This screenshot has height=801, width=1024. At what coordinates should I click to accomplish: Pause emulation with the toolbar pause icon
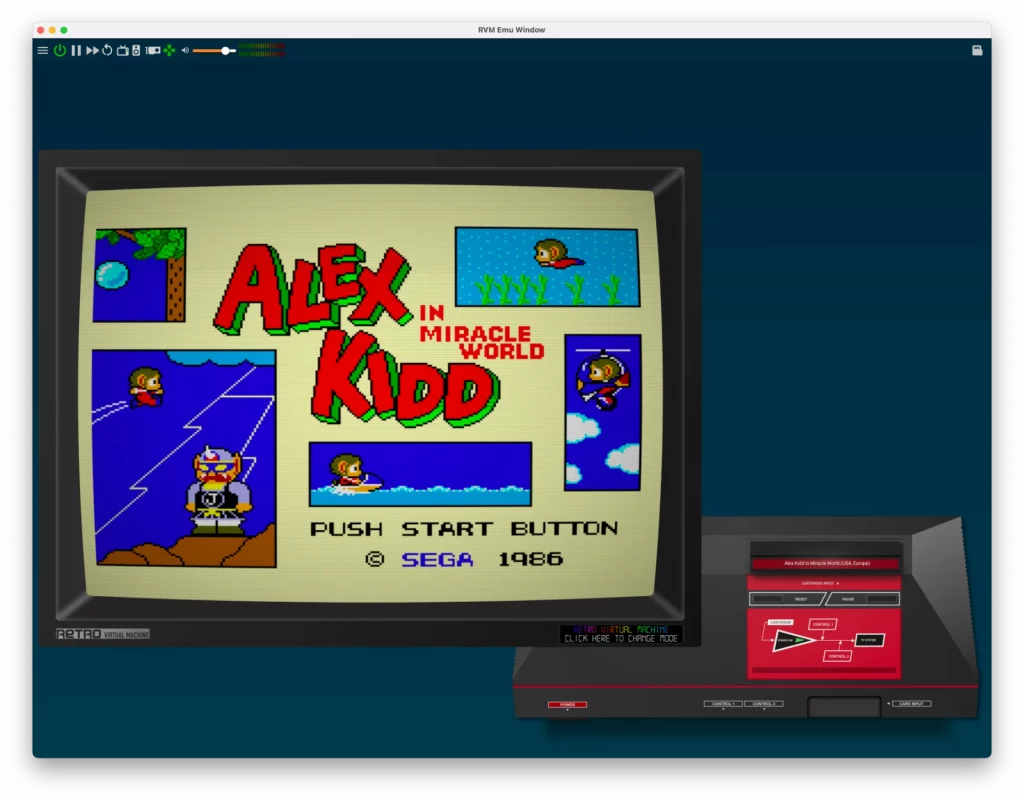(x=76, y=50)
